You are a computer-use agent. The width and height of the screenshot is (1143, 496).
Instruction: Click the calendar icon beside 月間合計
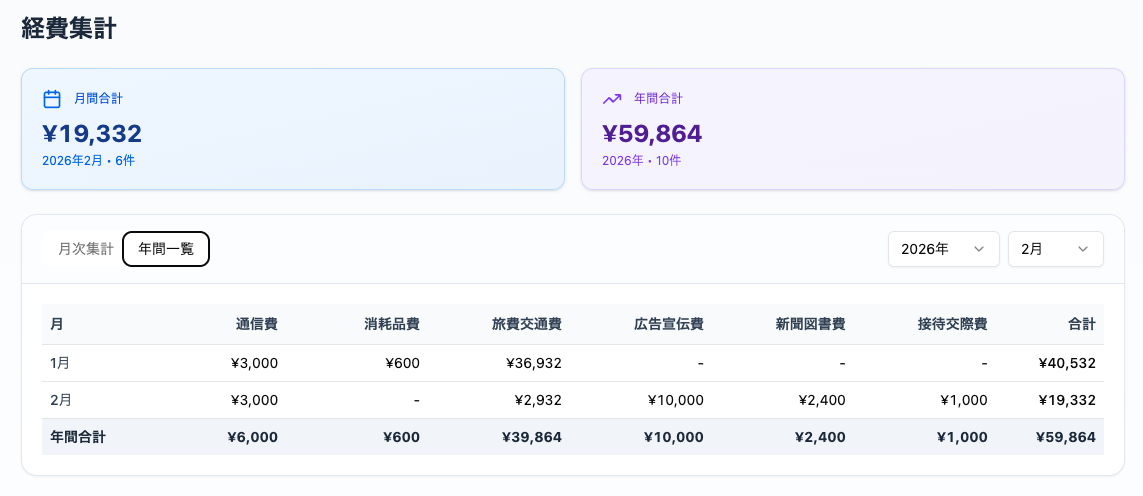(52, 99)
